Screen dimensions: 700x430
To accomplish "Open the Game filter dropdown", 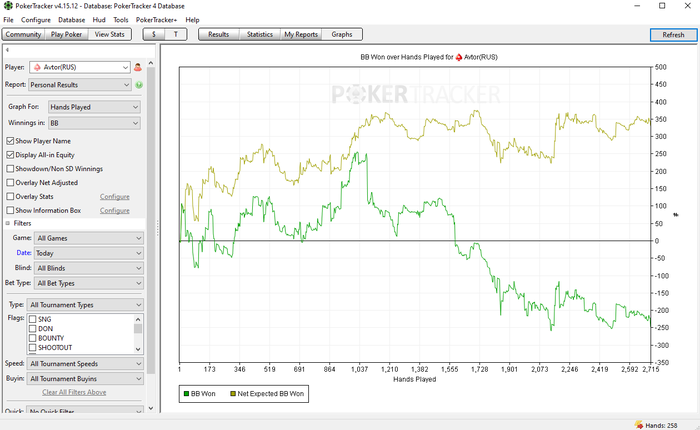I will click(x=89, y=238).
